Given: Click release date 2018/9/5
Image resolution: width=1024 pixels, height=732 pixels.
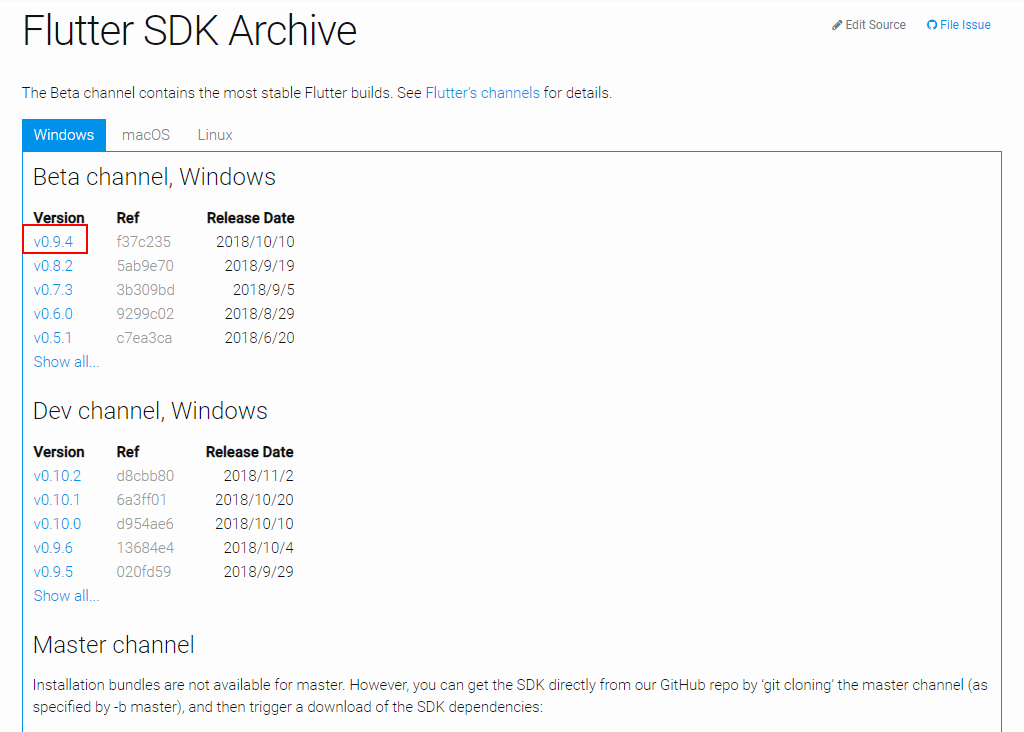Looking at the screenshot, I should pyautogui.click(x=264, y=290).
